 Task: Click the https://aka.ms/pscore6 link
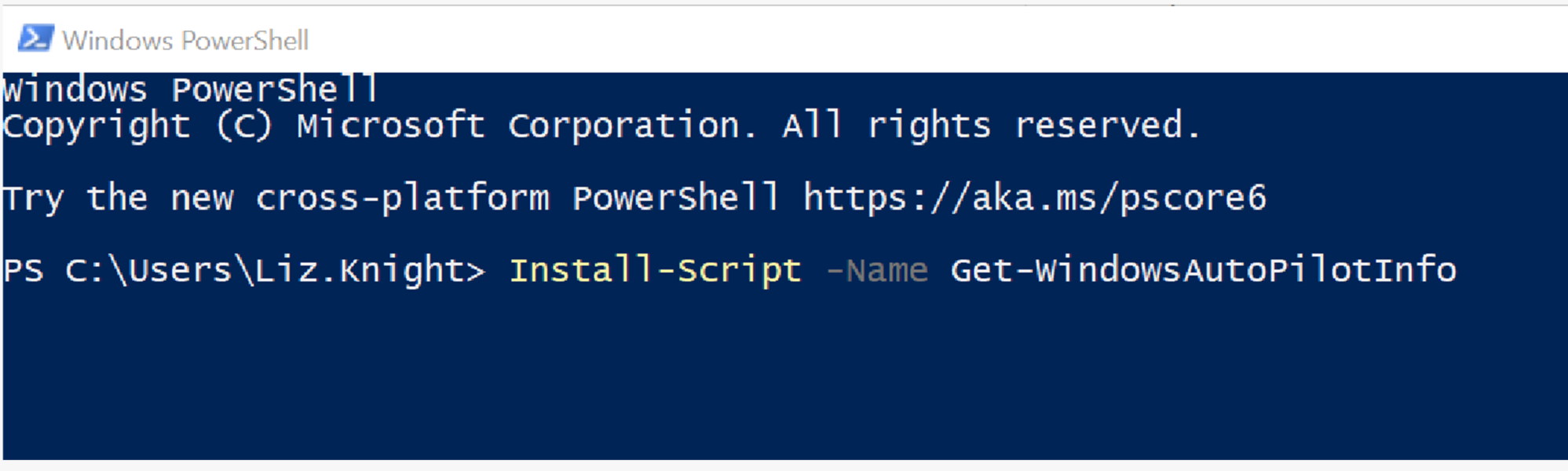click(1034, 198)
